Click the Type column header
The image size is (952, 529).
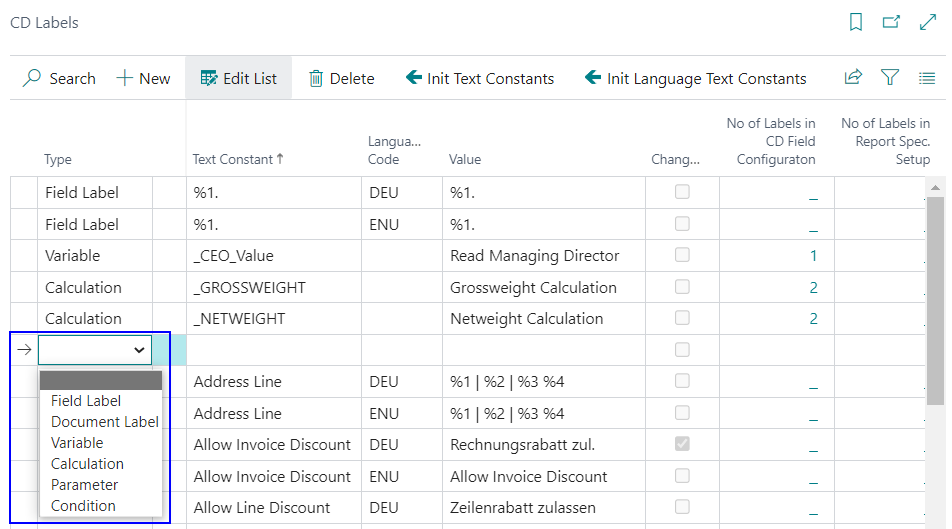coord(58,159)
